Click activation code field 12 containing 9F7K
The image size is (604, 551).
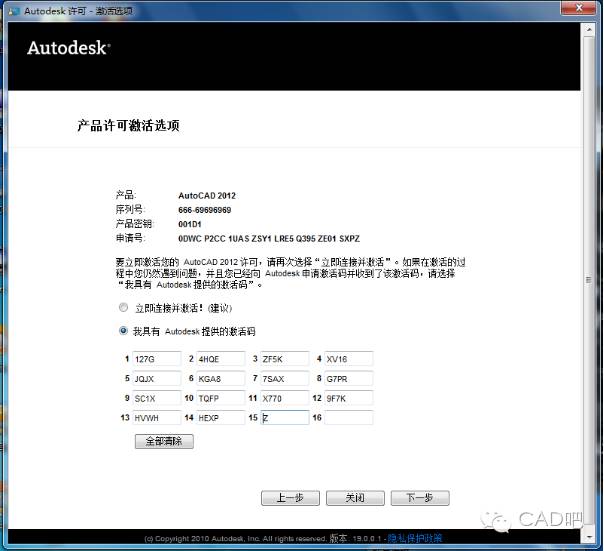(x=348, y=398)
